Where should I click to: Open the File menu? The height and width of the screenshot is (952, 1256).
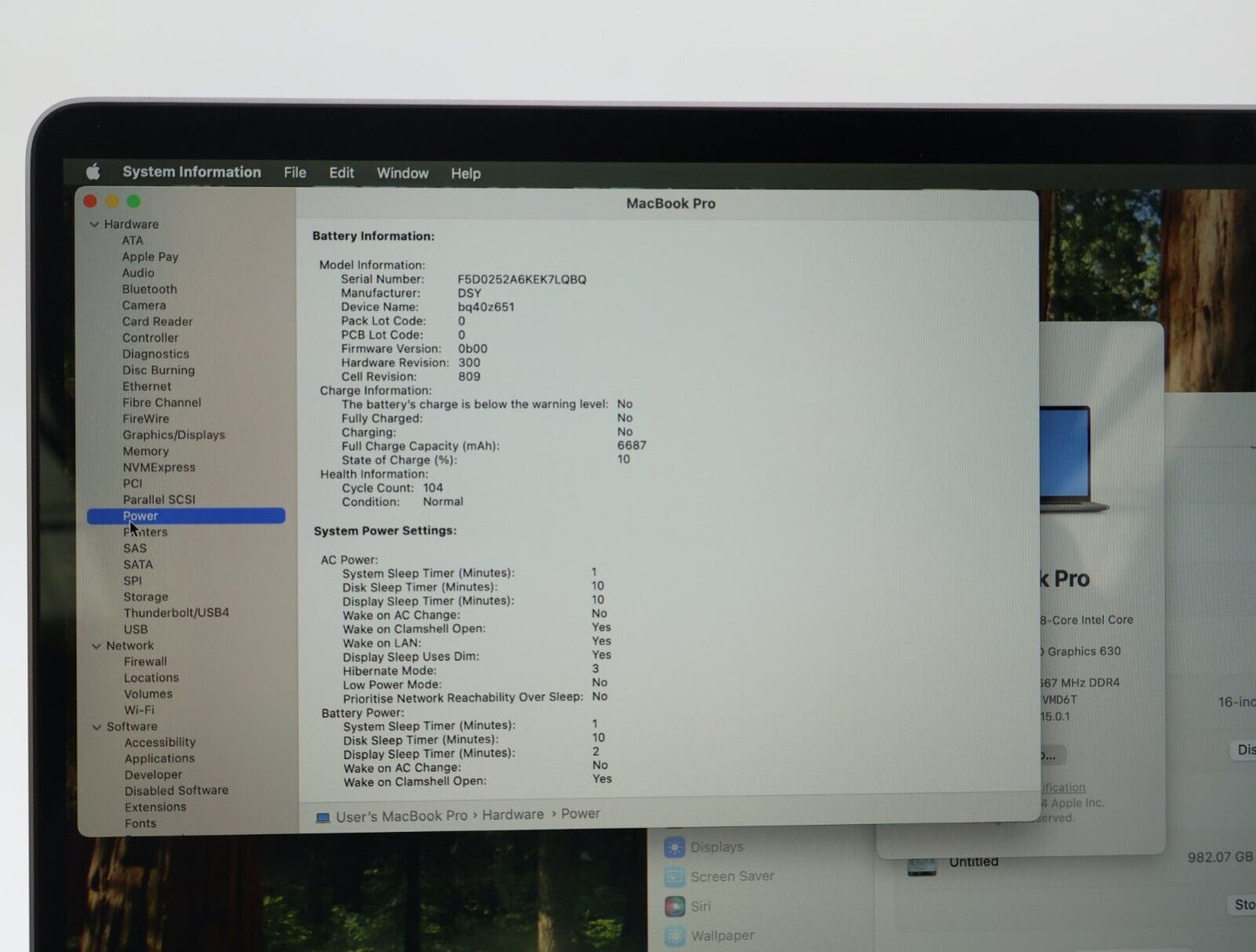[295, 173]
